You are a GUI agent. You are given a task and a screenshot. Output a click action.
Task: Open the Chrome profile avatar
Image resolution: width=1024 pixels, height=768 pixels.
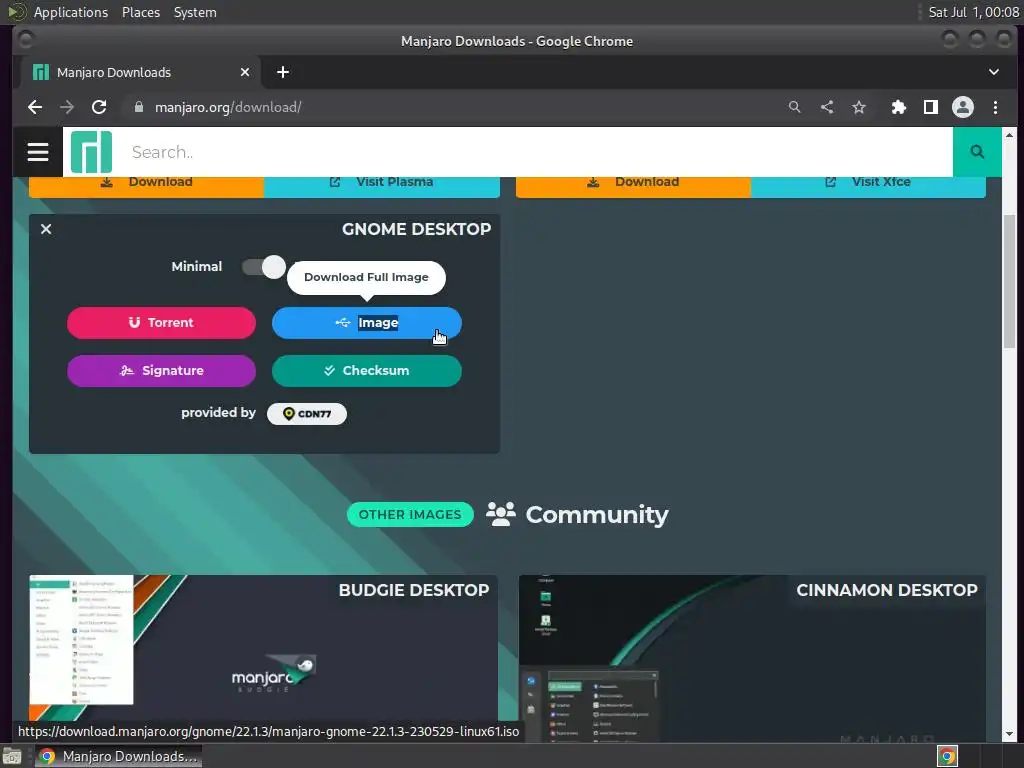click(x=963, y=107)
